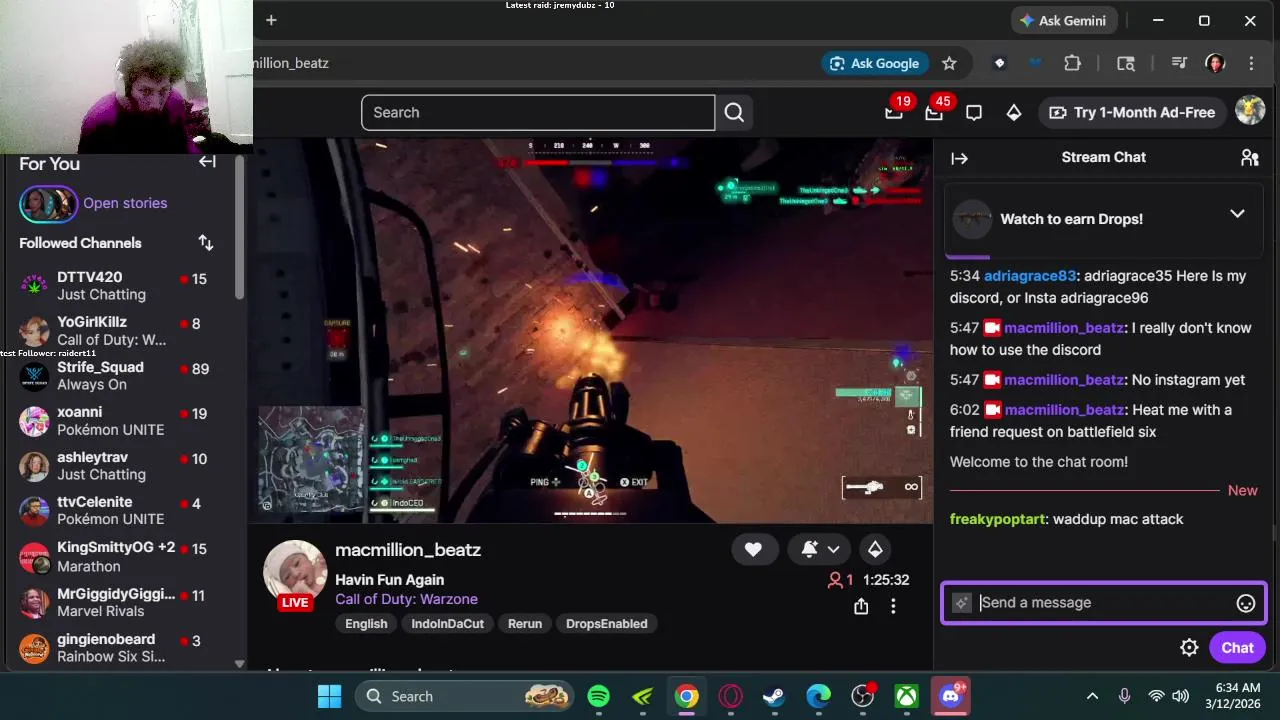Image resolution: width=1280 pixels, height=720 pixels.
Task: Click the Send a message input
Action: (1104, 603)
